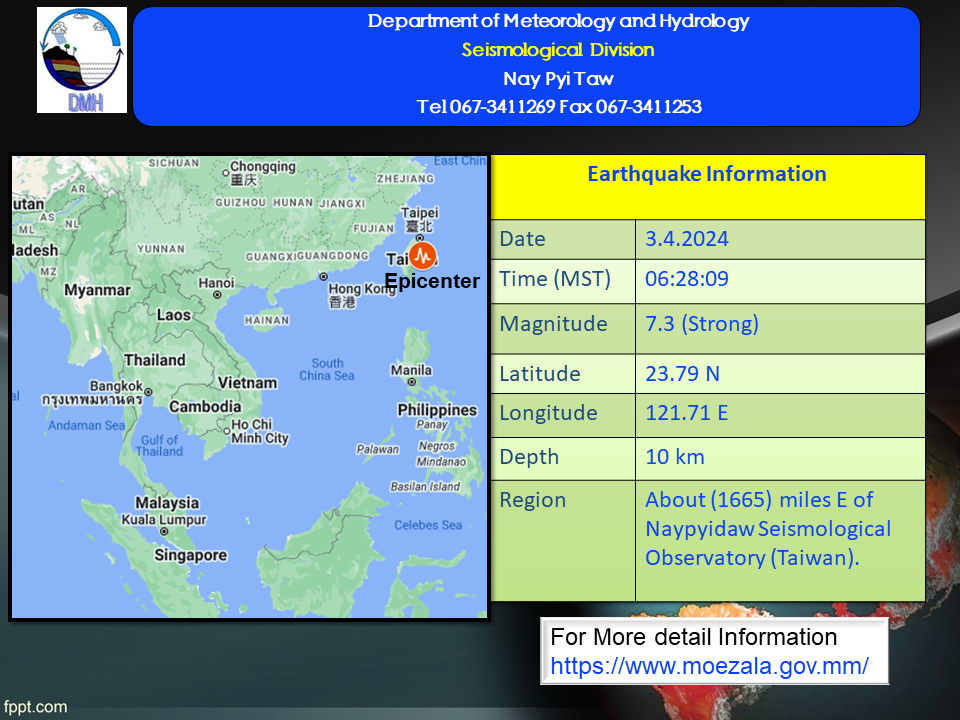960x720 pixels.
Task: Click the Tel and Fax number line
Action: click(559, 107)
